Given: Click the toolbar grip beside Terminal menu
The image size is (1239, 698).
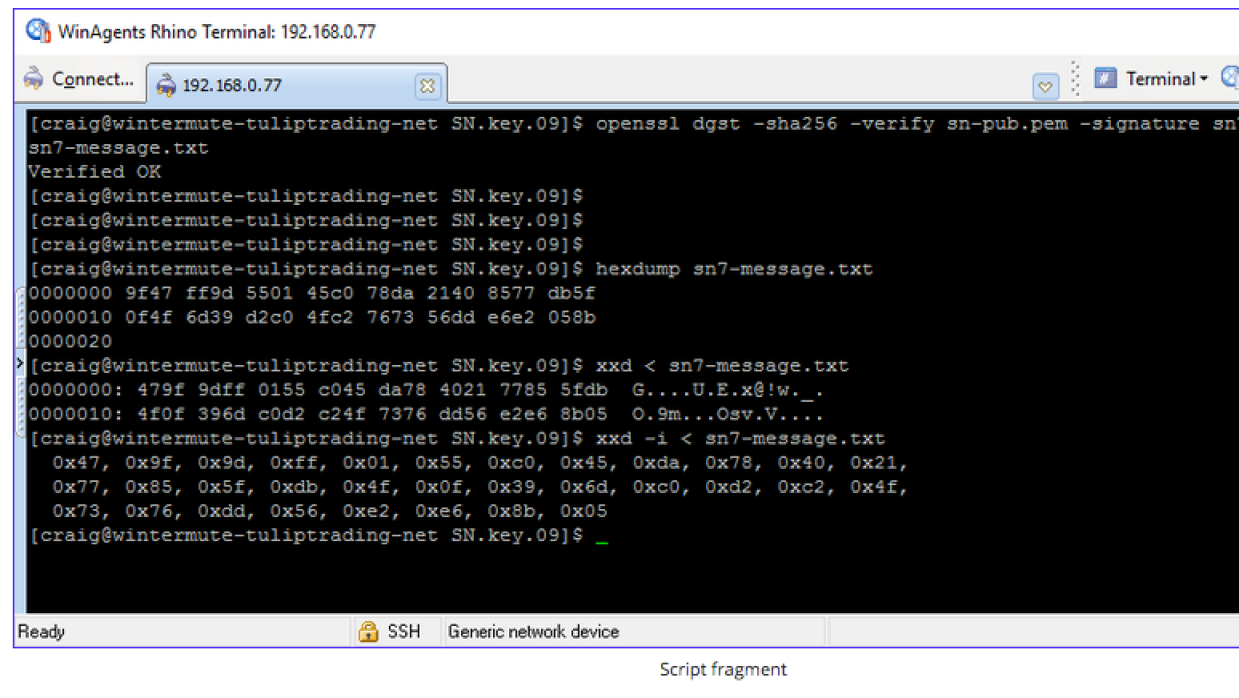Looking at the screenshot, I should coord(1076,79).
